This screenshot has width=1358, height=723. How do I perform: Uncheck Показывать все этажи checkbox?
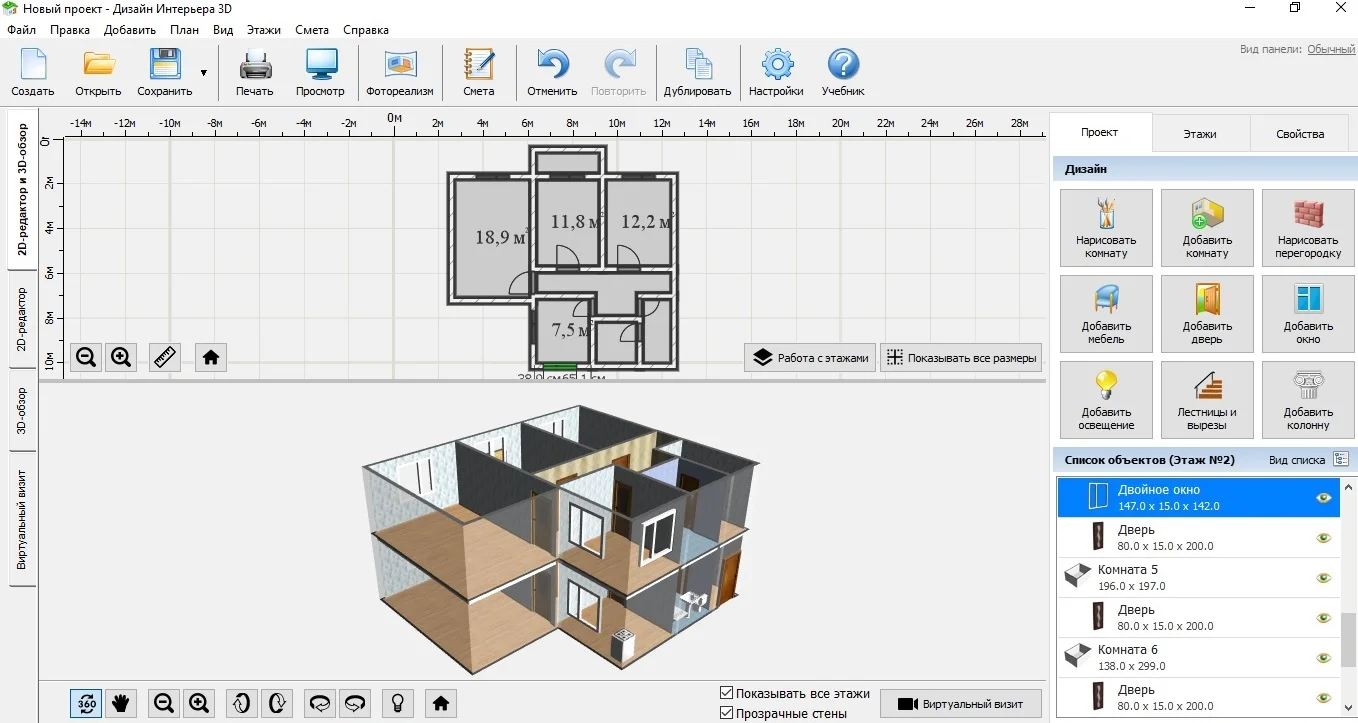tap(727, 693)
